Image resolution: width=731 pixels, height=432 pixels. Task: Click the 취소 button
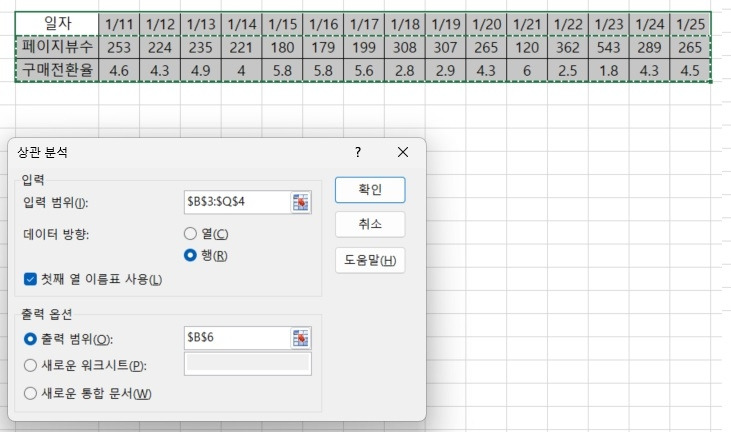click(x=370, y=224)
